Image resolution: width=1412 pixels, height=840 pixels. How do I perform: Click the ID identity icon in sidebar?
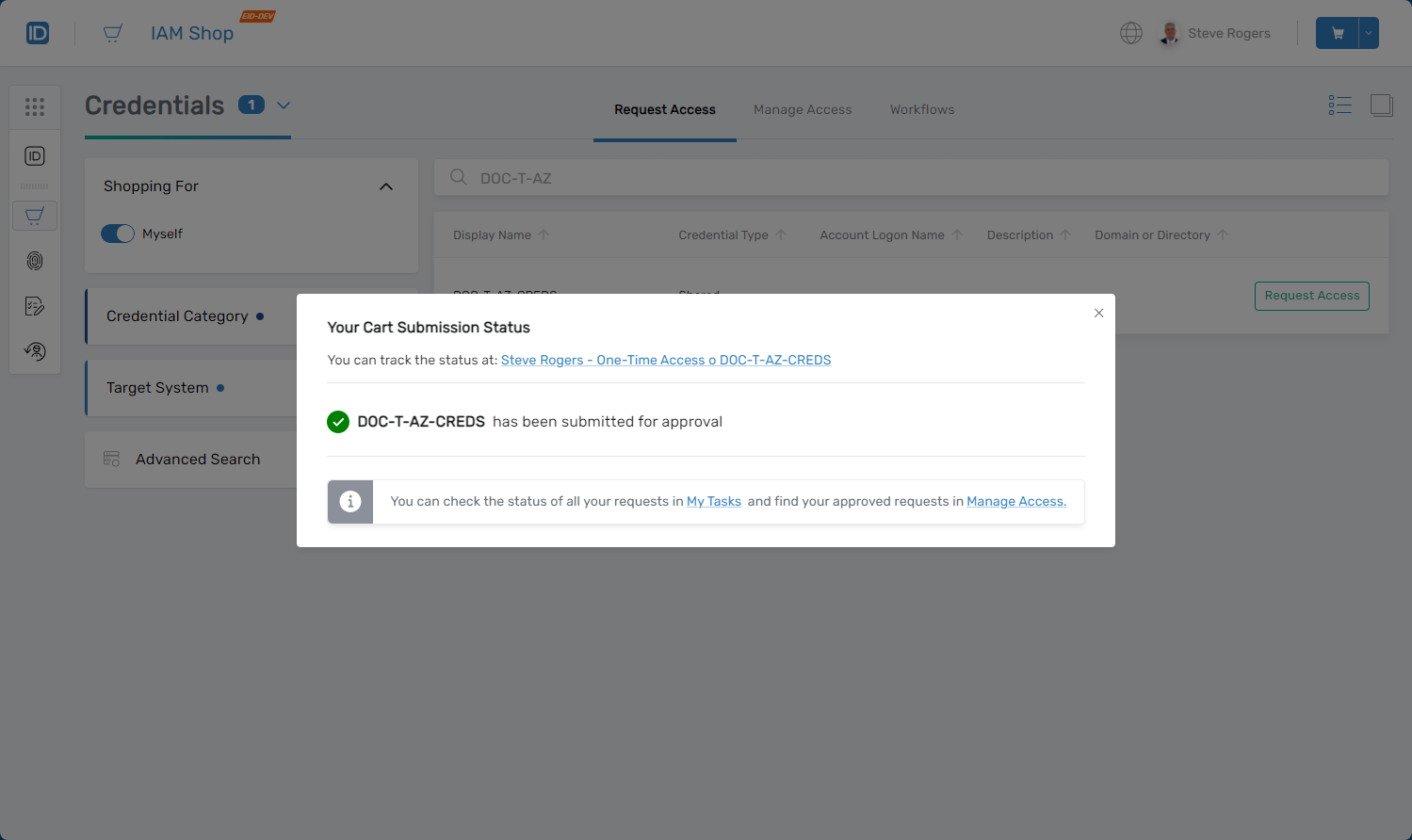tap(35, 156)
